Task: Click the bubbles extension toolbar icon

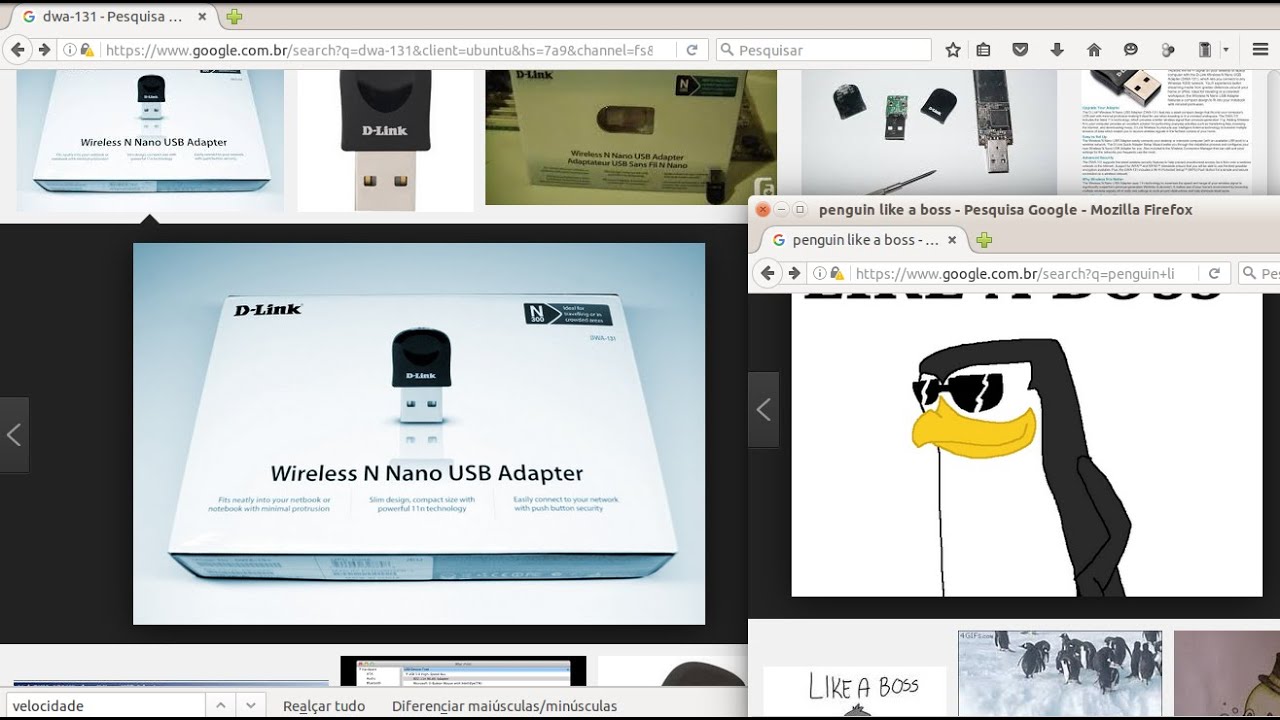Action: point(1167,50)
